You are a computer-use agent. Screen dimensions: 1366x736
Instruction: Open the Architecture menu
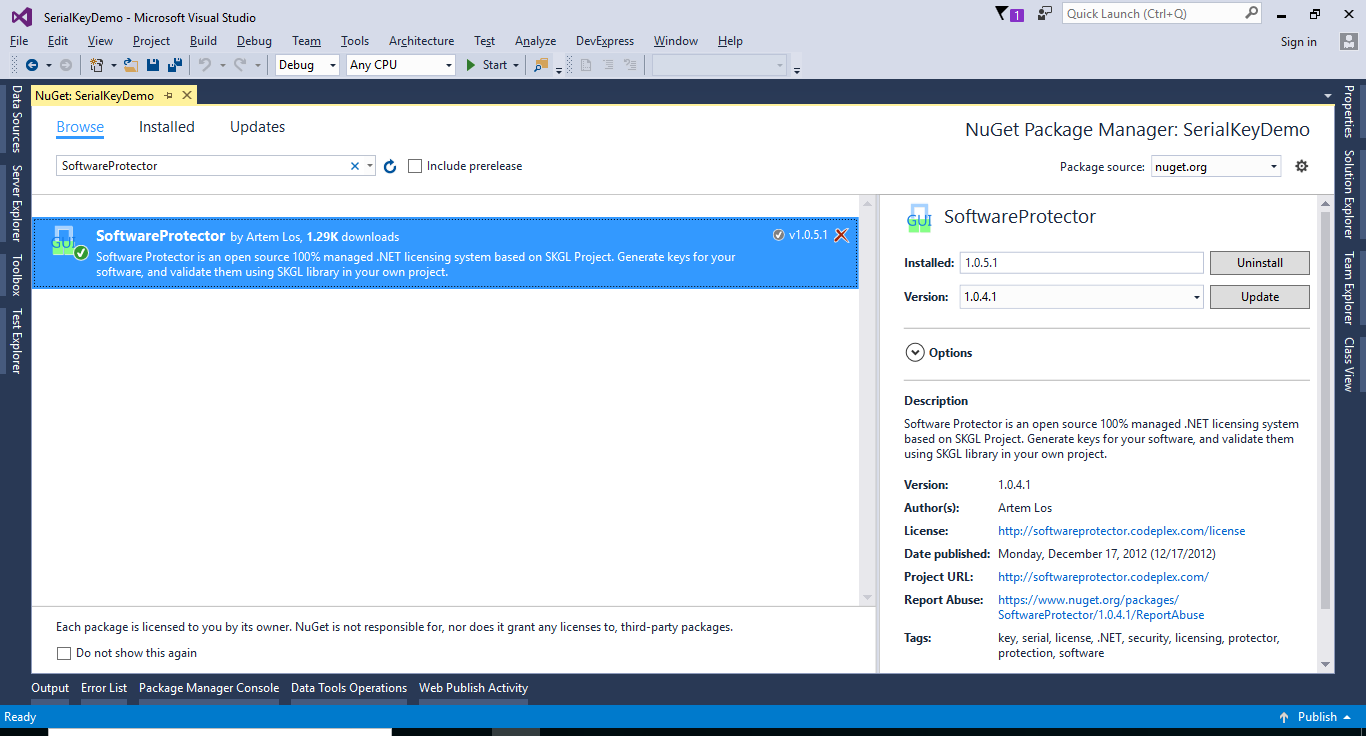(421, 41)
